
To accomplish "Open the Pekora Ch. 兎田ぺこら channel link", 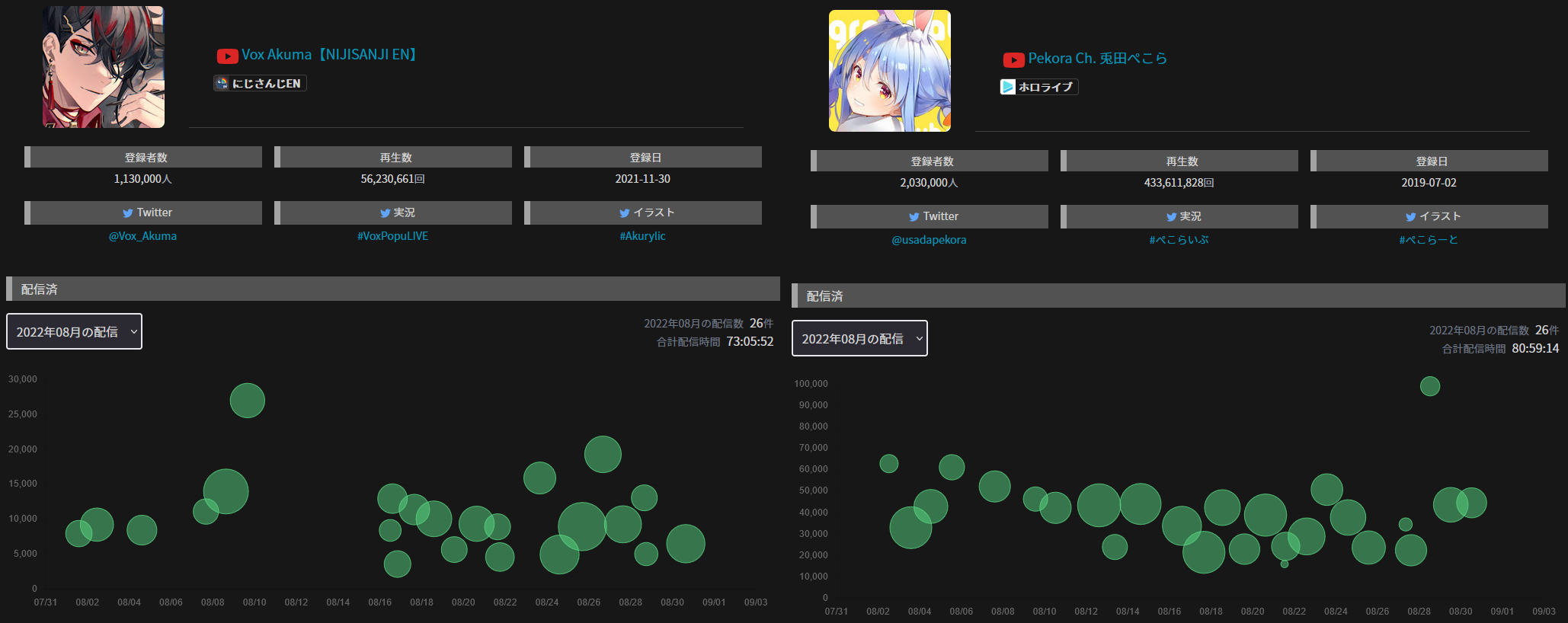I will tap(1097, 59).
